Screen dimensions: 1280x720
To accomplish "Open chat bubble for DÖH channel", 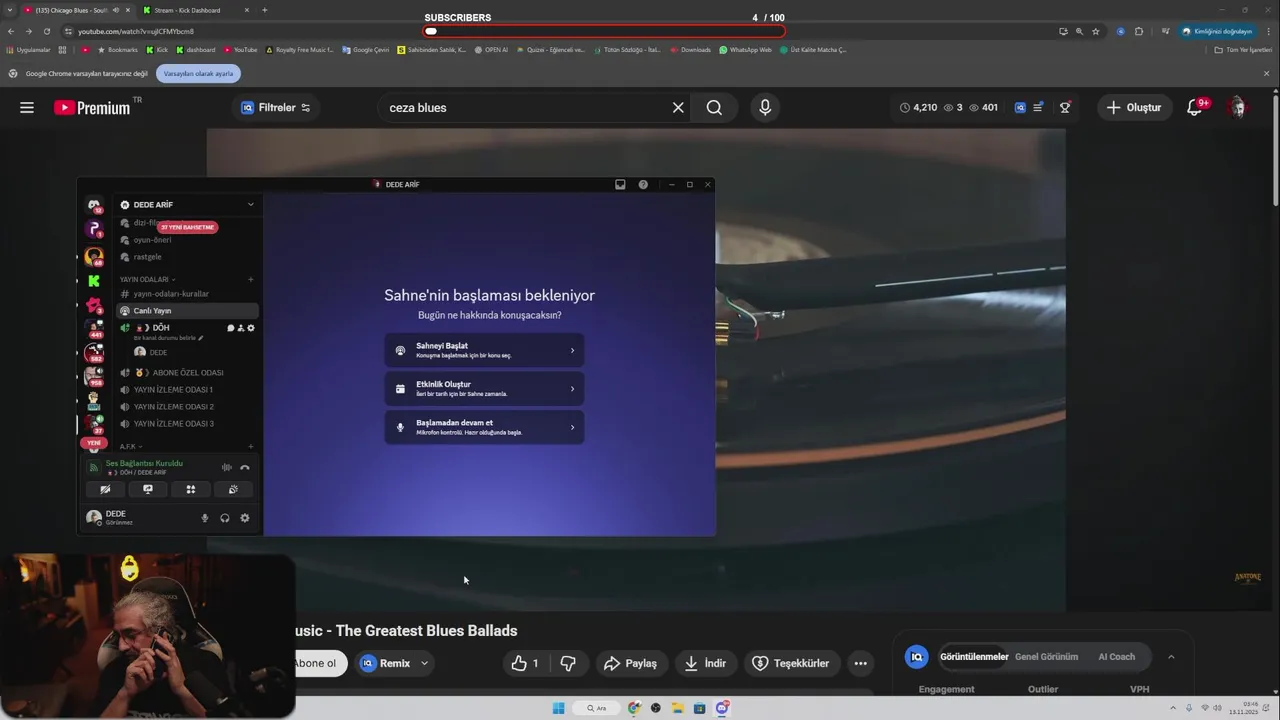I will click(231, 328).
